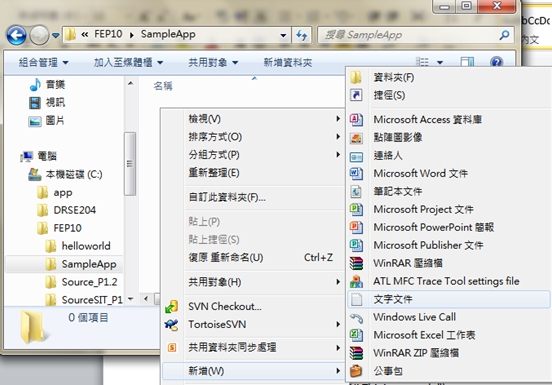Viewport: 552px width, 385px height.
Task: Create new 資料夾(F) folder icon
Action: (x=356, y=77)
